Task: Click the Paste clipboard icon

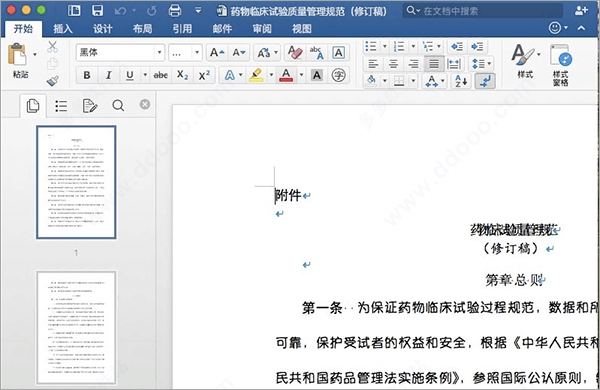Action: pos(17,55)
